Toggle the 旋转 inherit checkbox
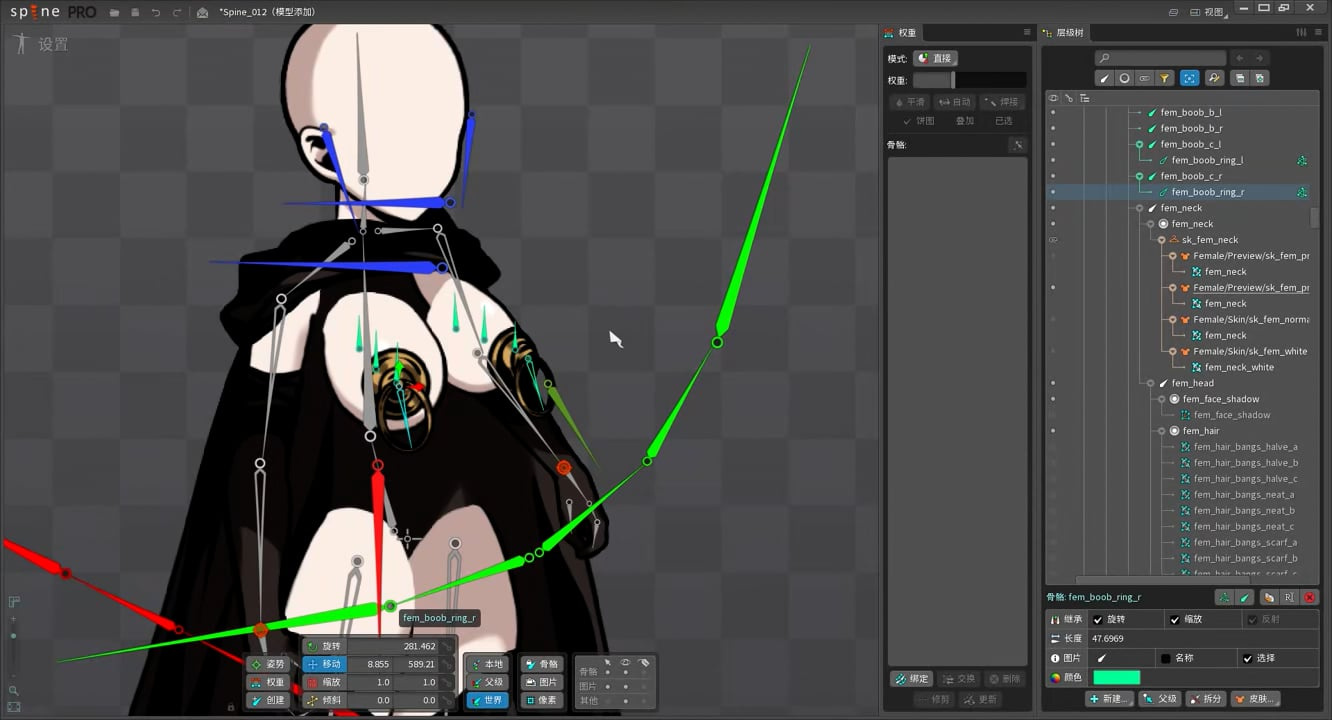 (x=1098, y=620)
